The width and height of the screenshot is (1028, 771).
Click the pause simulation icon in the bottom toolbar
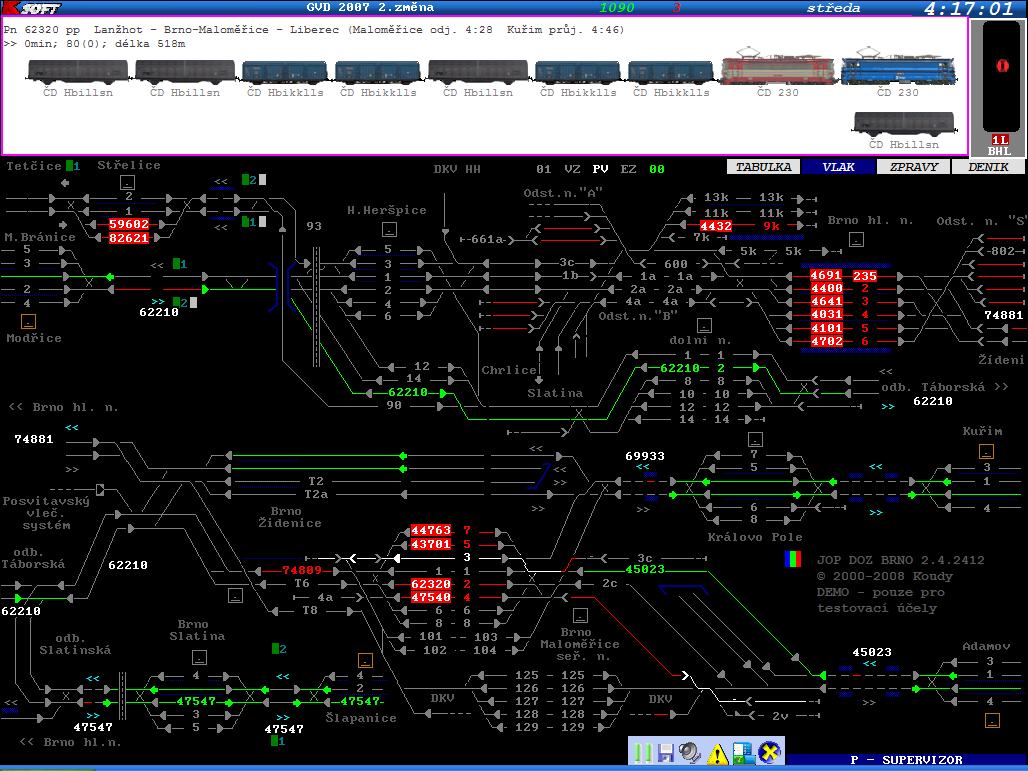pyautogui.click(x=644, y=752)
